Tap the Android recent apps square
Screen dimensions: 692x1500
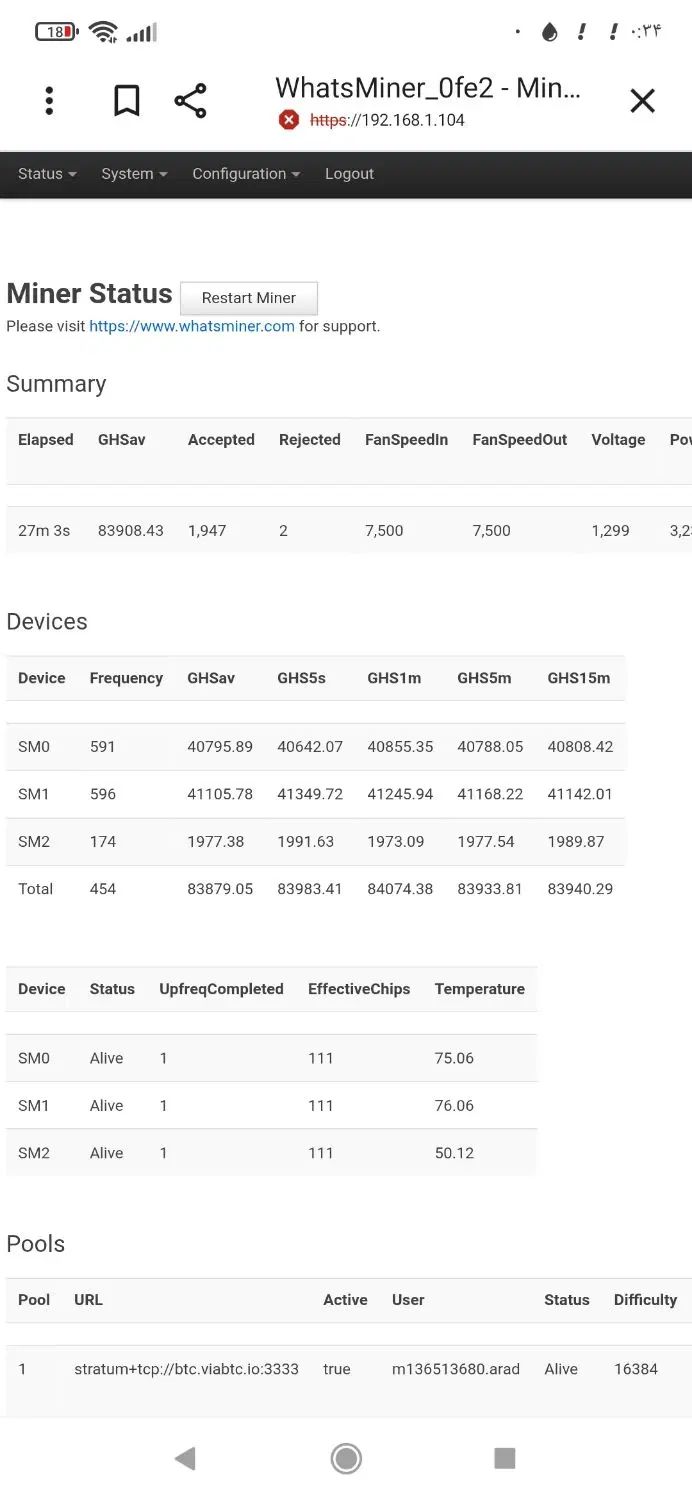pyautogui.click(x=505, y=1458)
